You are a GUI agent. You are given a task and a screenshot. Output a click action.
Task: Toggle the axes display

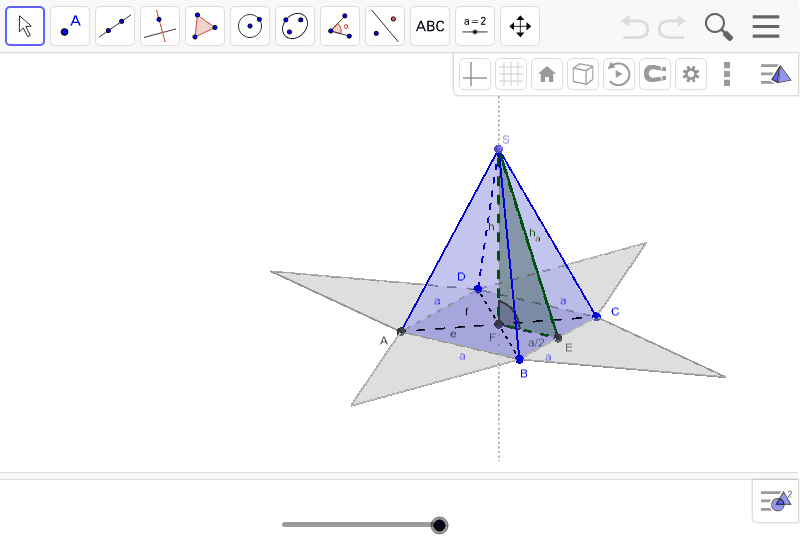(474, 74)
